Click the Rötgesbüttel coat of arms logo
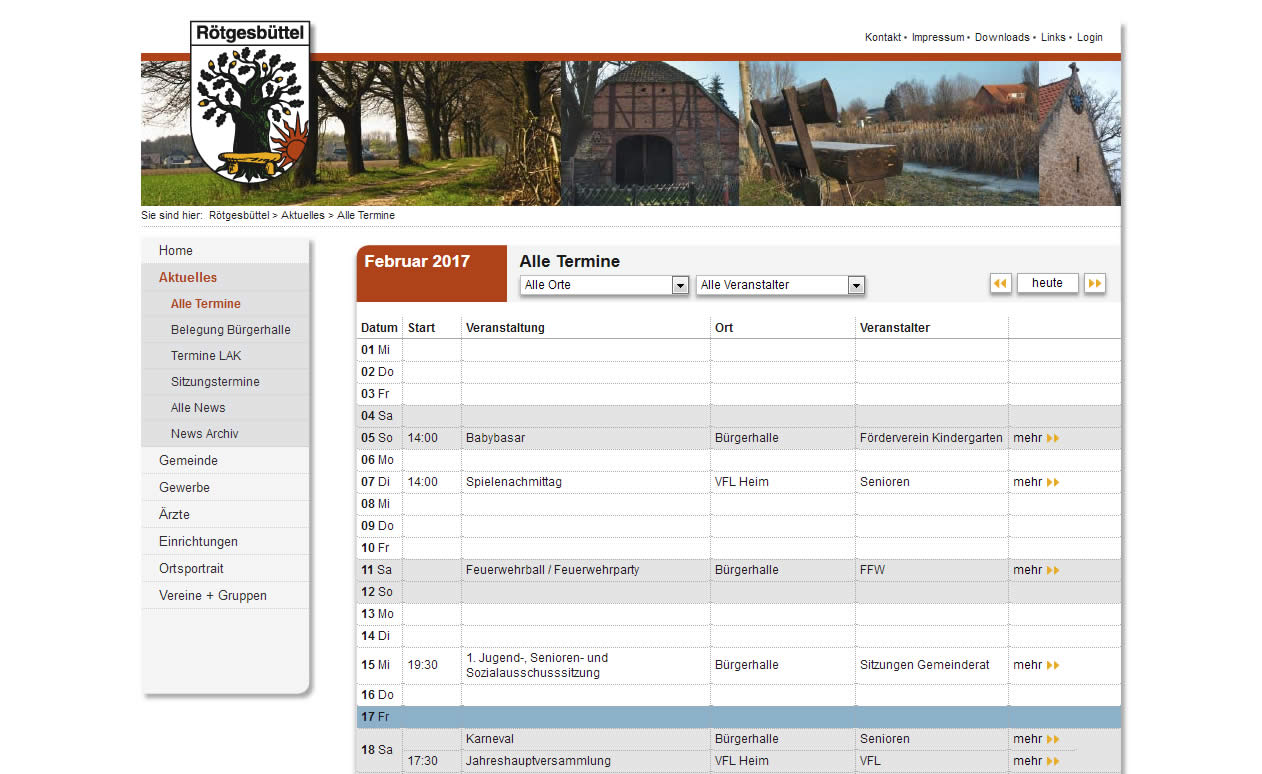 pyautogui.click(x=250, y=102)
